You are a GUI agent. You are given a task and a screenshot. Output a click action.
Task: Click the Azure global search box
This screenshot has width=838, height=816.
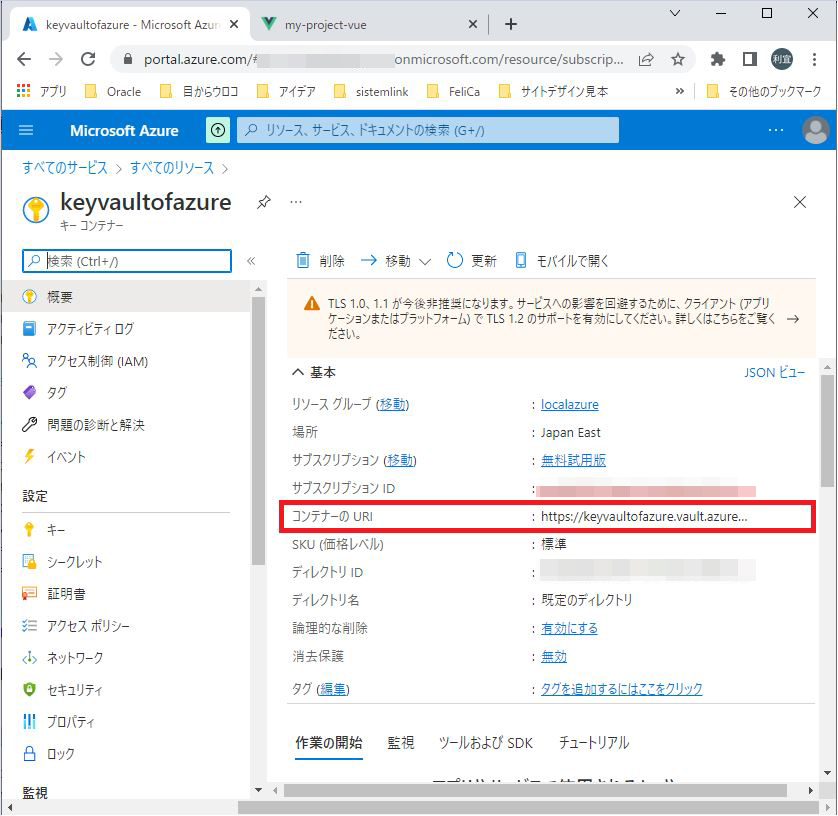(428, 130)
